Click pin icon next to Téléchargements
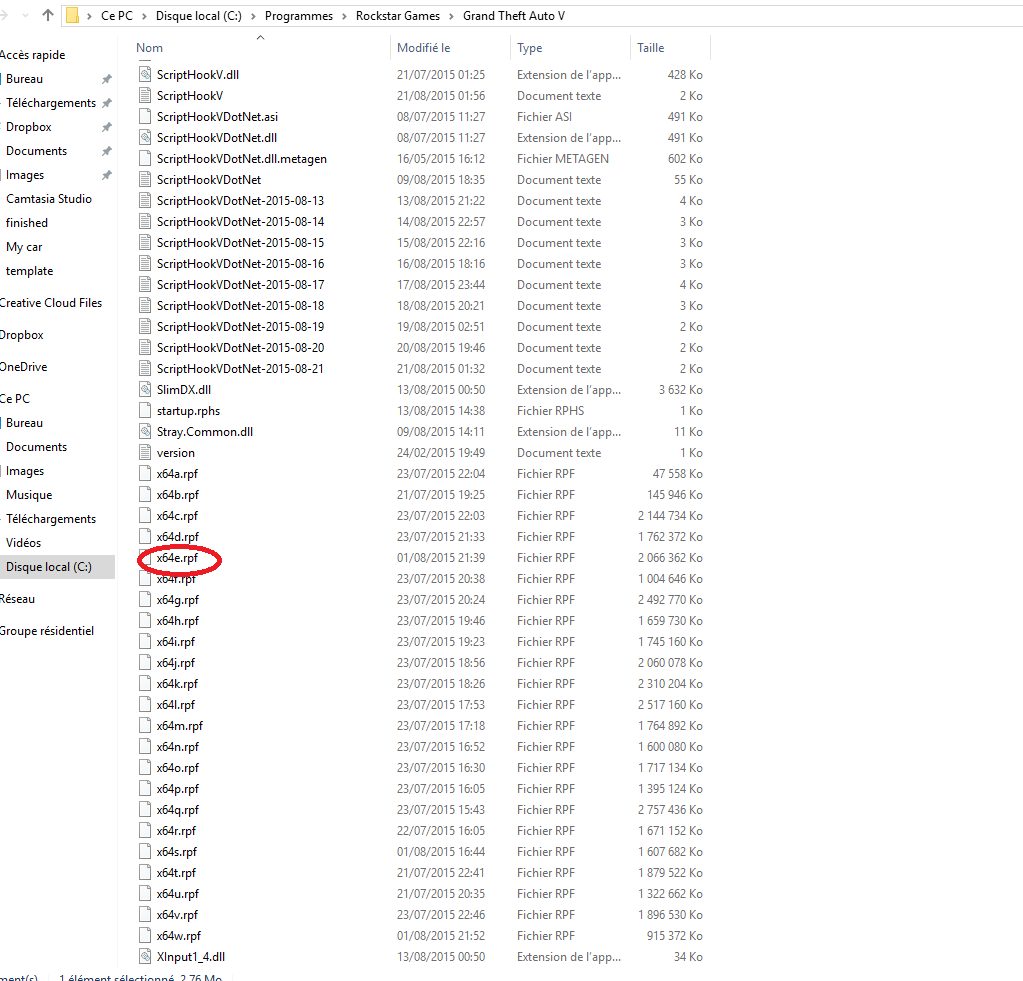The width and height of the screenshot is (1023, 981). pyautogui.click(x=106, y=103)
